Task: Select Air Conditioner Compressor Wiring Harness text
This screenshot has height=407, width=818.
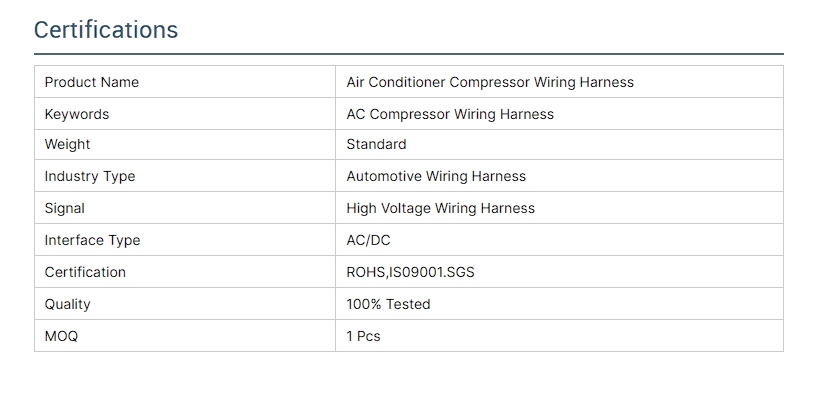Action: click(490, 82)
